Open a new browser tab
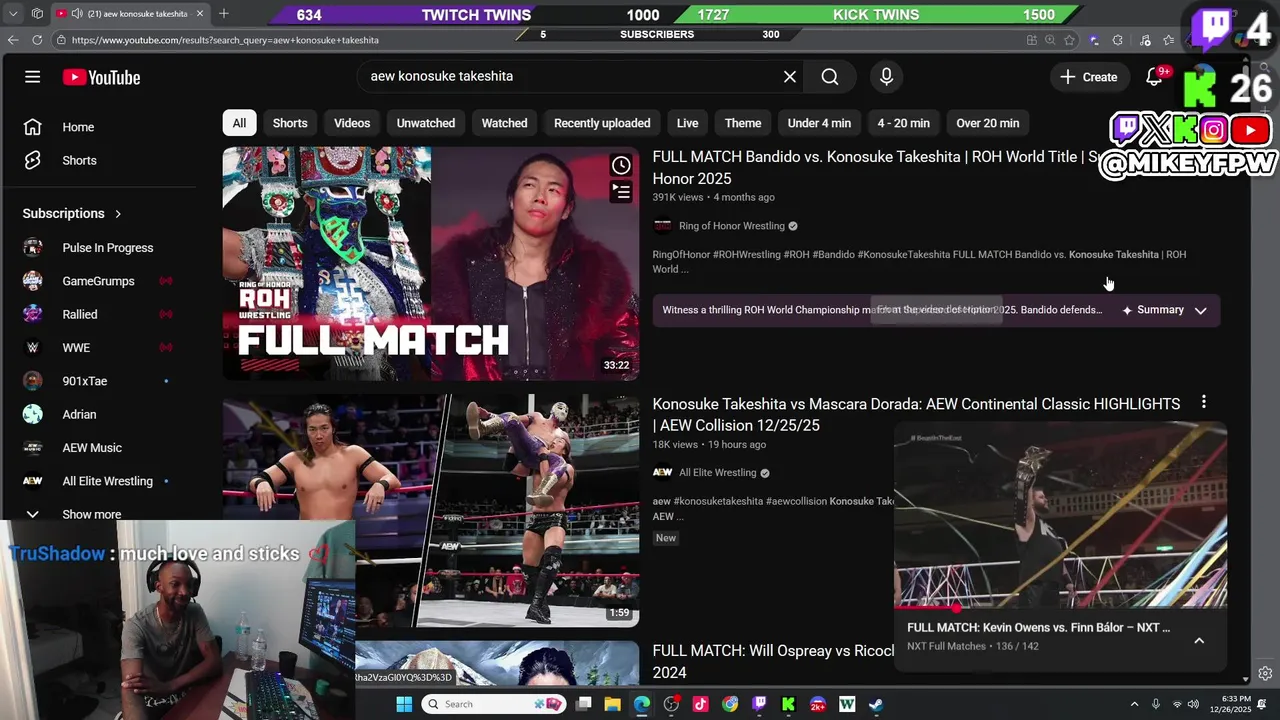The height and width of the screenshot is (720, 1280). [223, 14]
